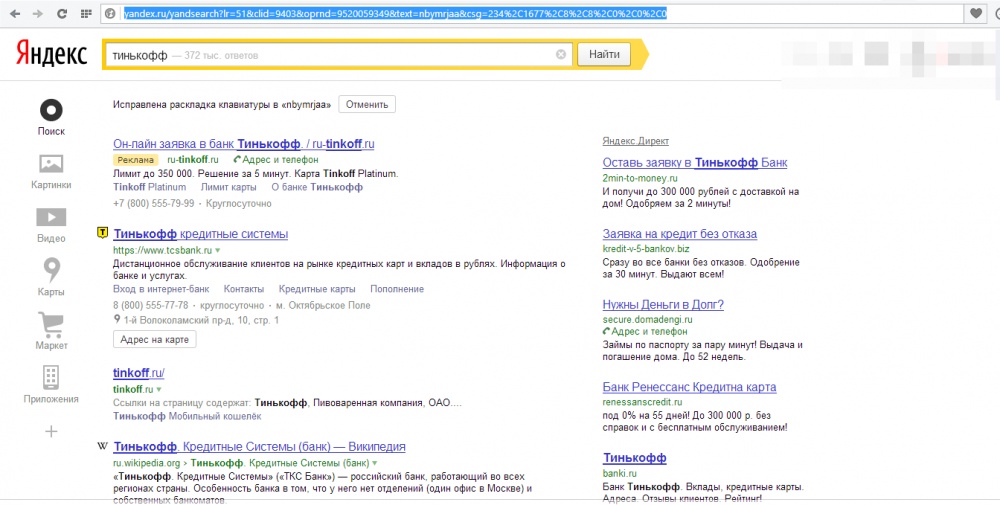Click Адрес на карте button

[154, 339]
